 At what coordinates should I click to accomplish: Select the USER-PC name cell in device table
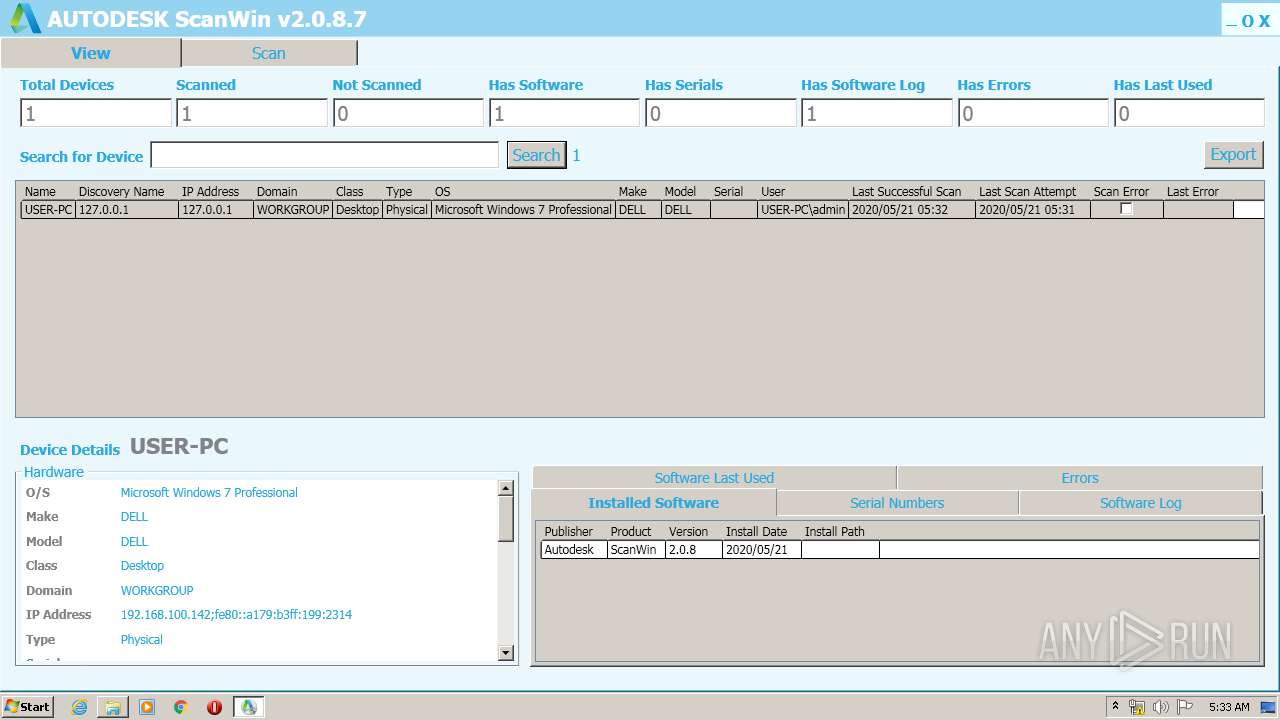pos(48,210)
